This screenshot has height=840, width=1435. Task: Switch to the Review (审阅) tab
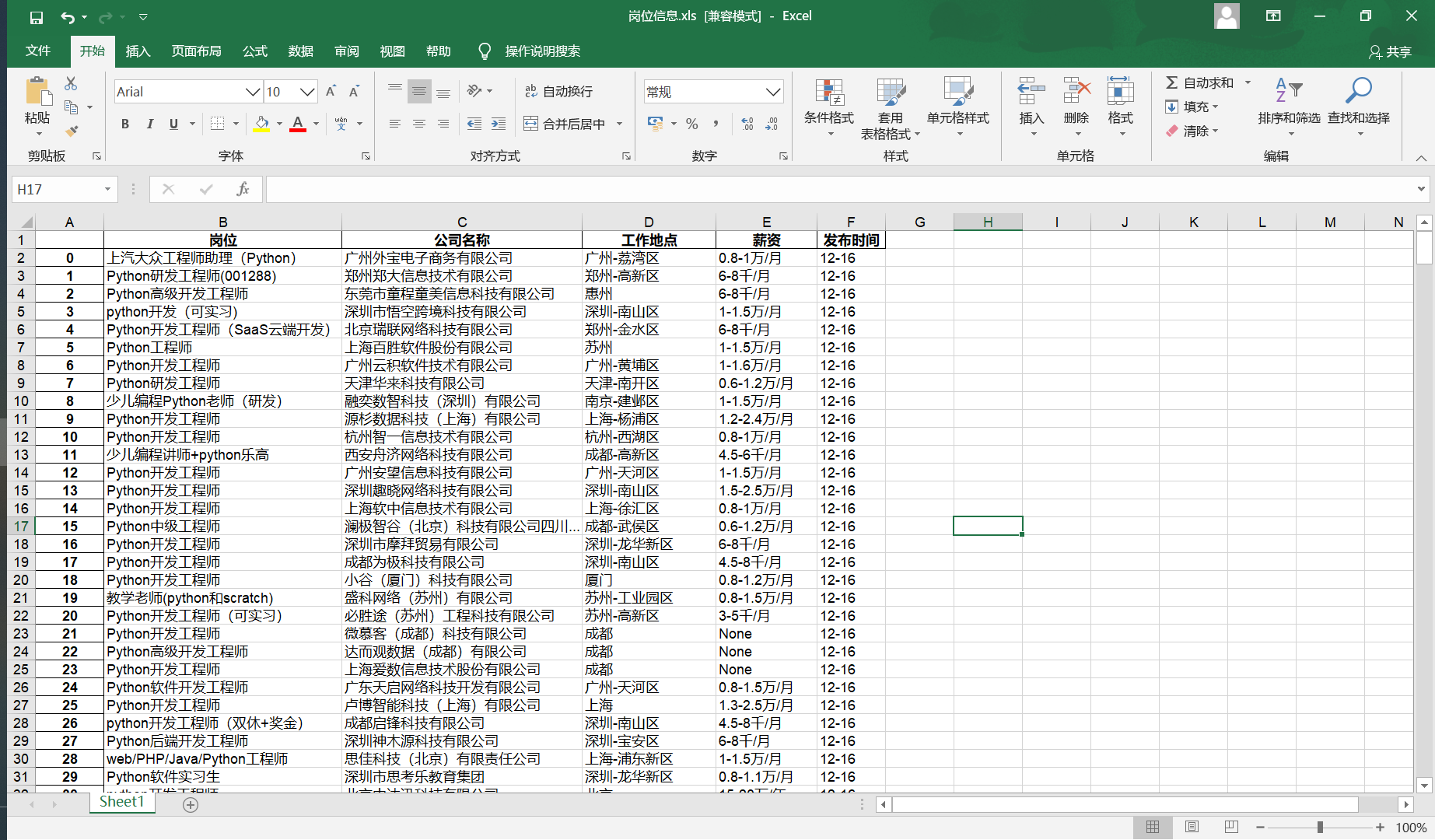pyautogui.click(x=347, y=51)
